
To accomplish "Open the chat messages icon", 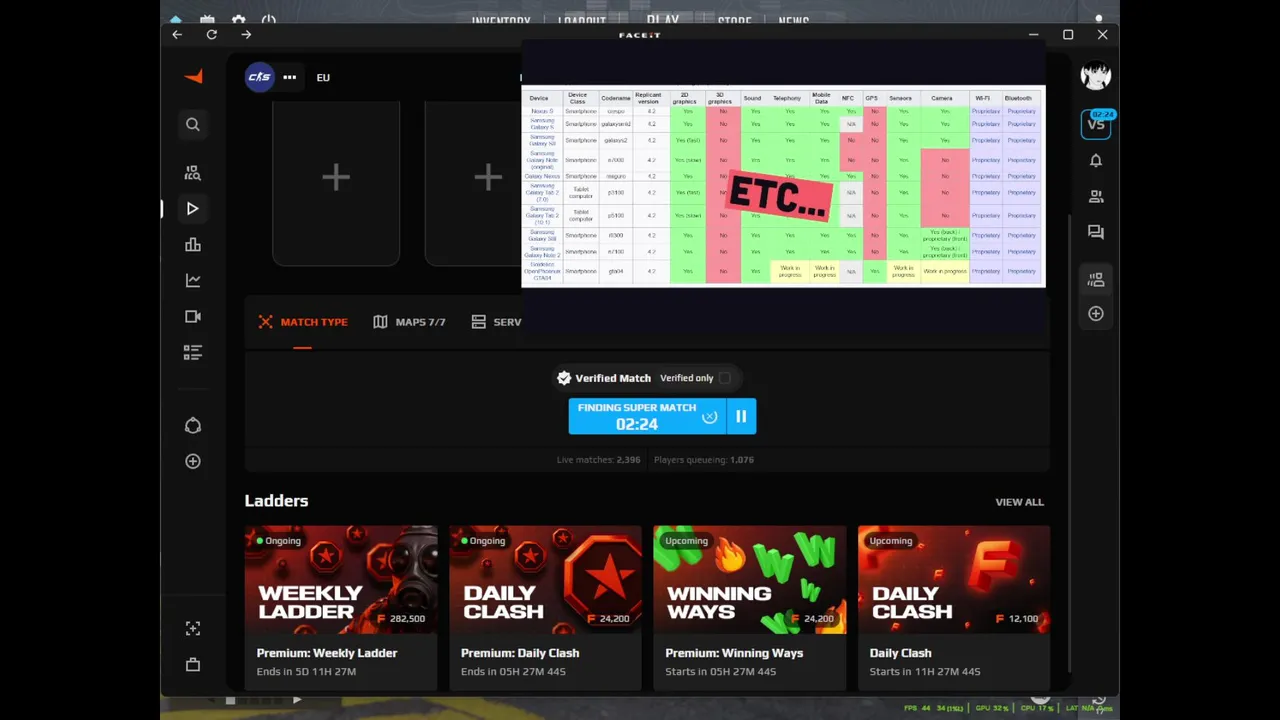I will coord(1096,232).
